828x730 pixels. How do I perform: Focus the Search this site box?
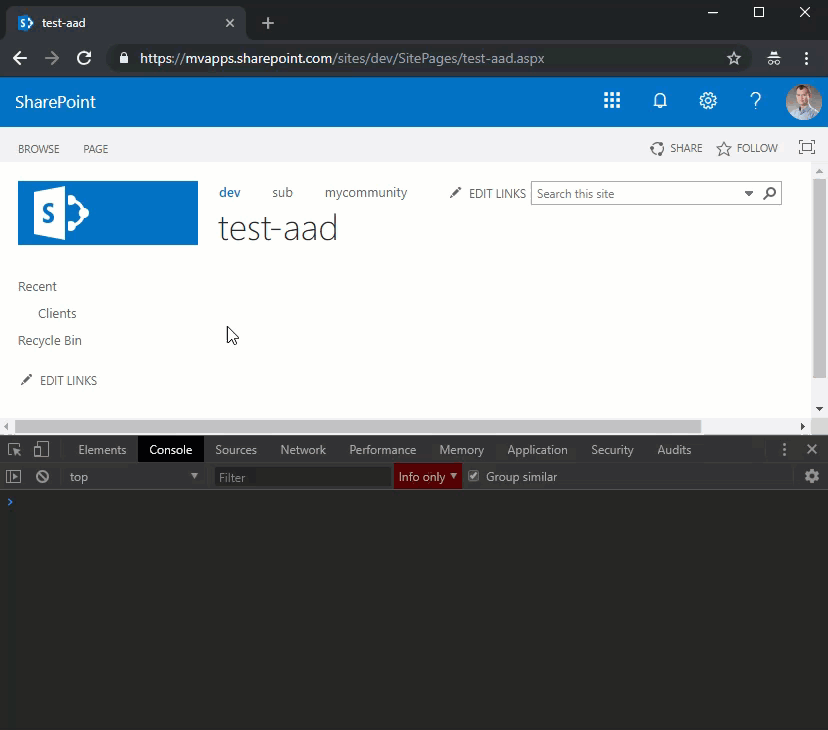tap(637, 193)
